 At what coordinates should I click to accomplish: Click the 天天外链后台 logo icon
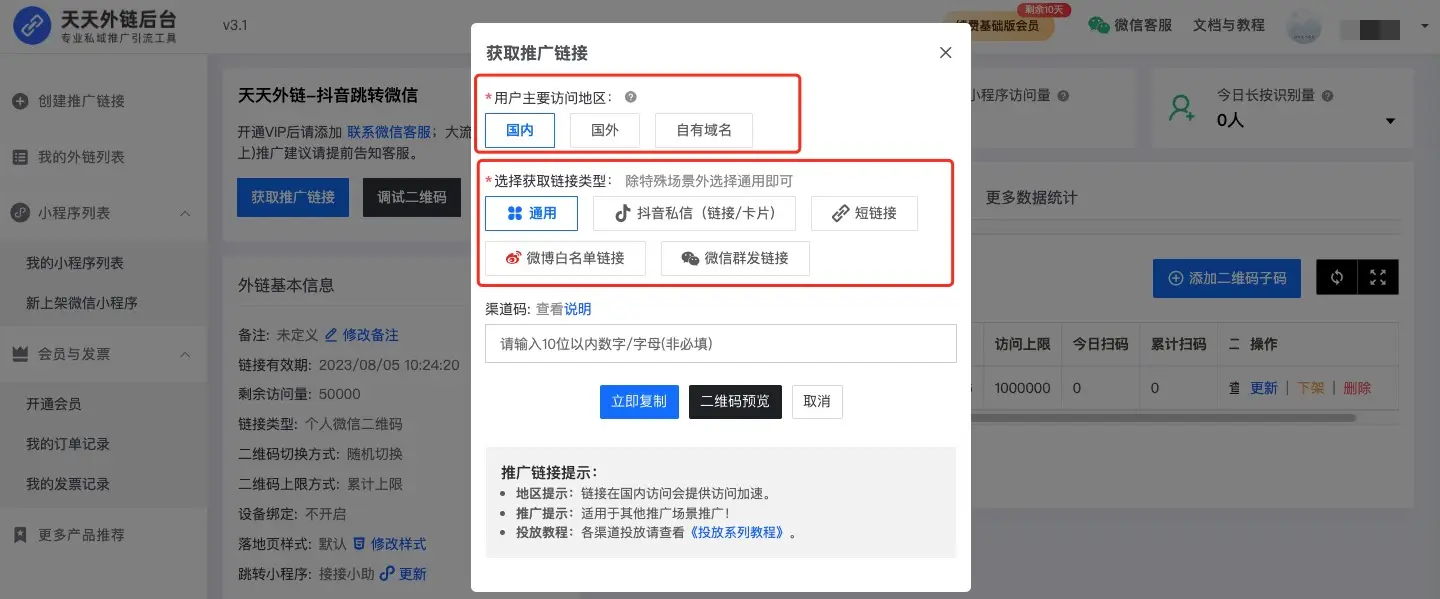(32, 26)
